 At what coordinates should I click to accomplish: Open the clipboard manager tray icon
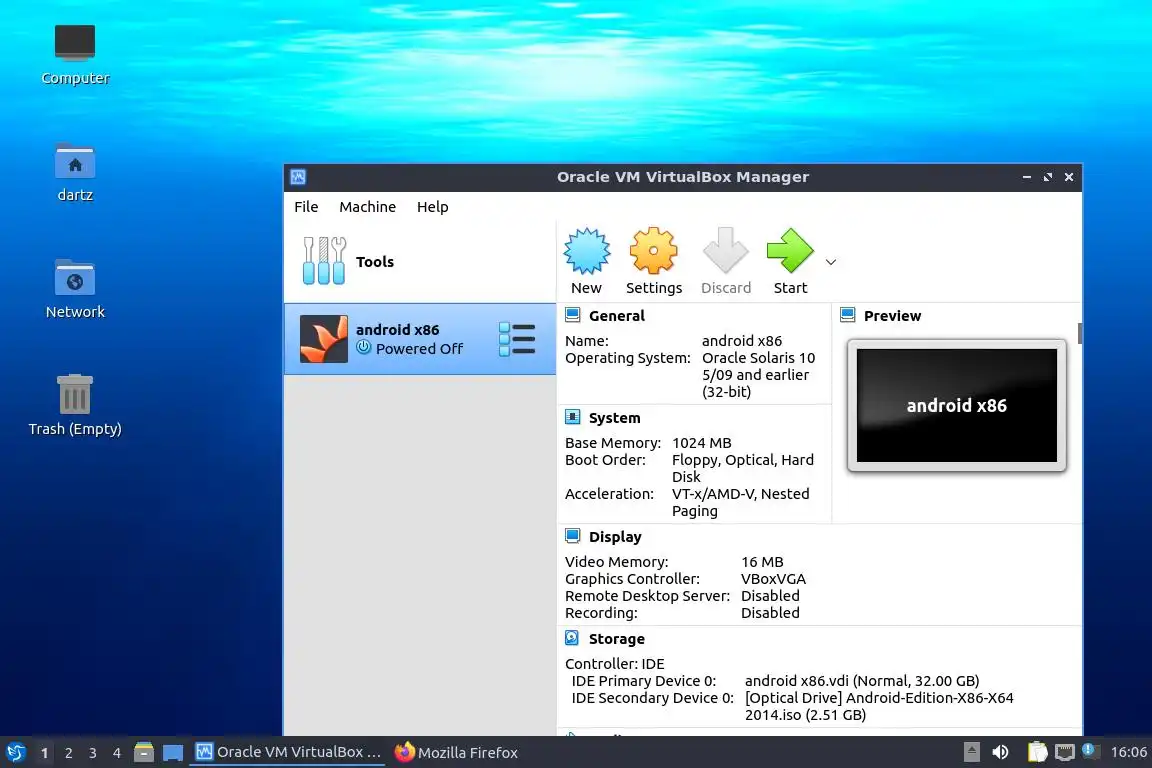pyautogui.click(x=1037, y=752)
